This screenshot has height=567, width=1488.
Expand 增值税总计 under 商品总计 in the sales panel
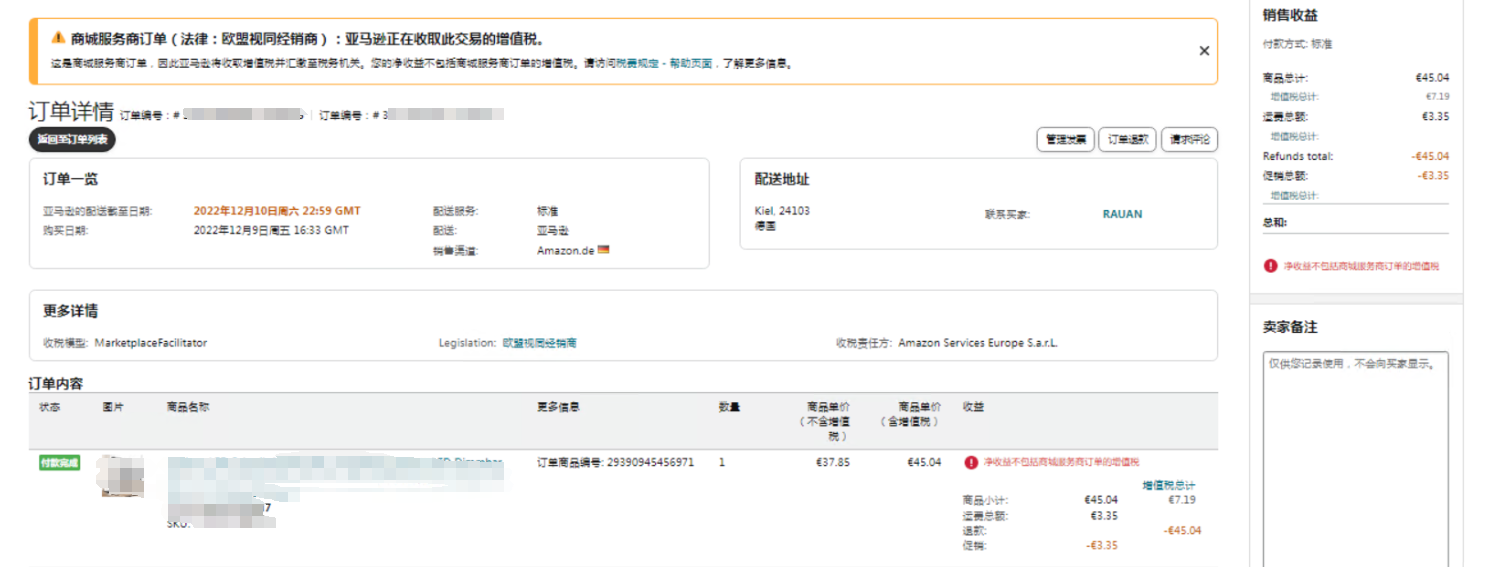(1294, 97)
